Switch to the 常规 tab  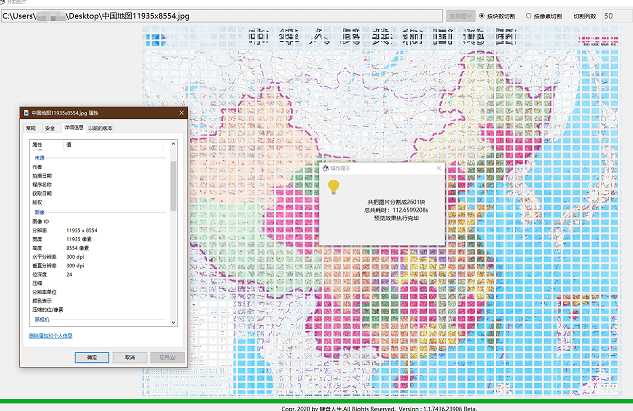31,128
